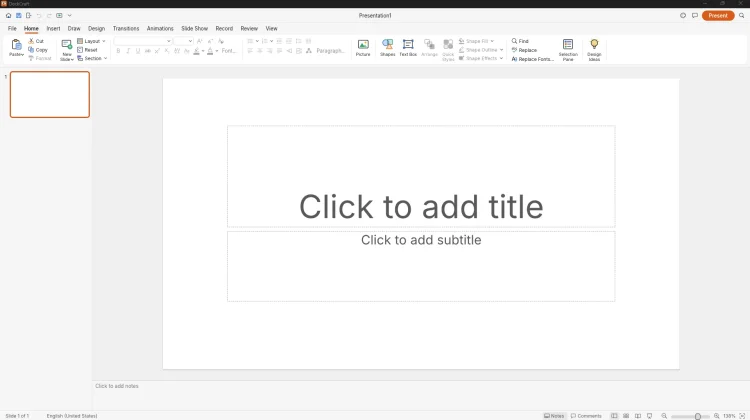Open the Shapes gallery
Viewport: 750px width, 420px height.
coord(387,48)
